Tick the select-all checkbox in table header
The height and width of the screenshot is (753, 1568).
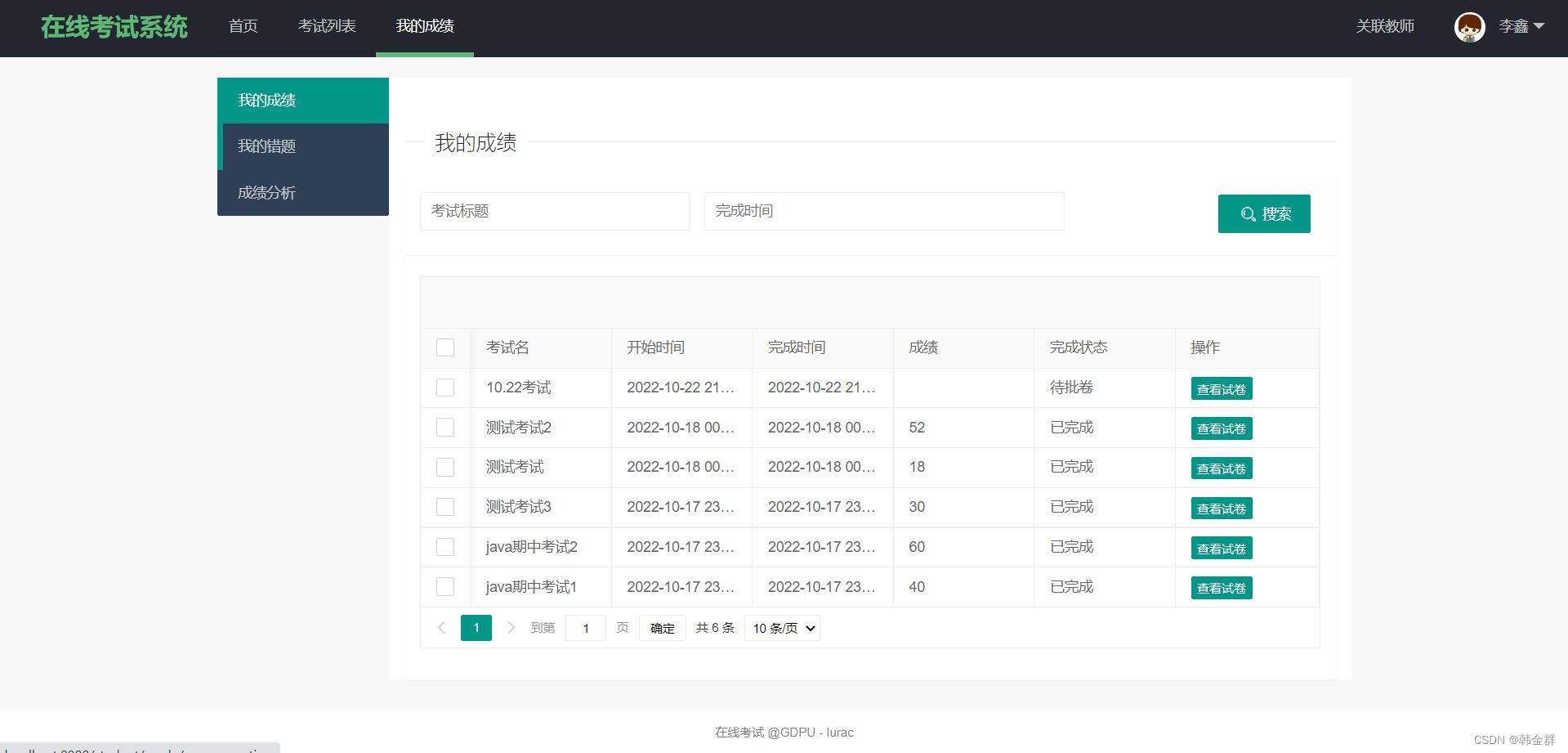click(445, 347)
